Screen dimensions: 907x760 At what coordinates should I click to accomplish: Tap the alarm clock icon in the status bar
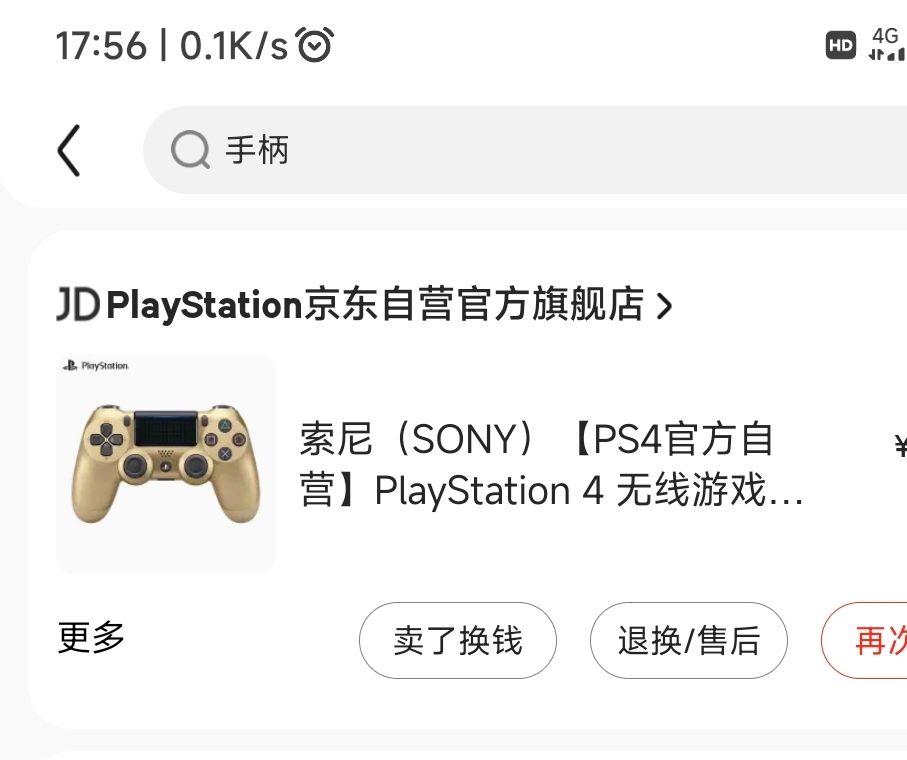click(x=316, y=45)
